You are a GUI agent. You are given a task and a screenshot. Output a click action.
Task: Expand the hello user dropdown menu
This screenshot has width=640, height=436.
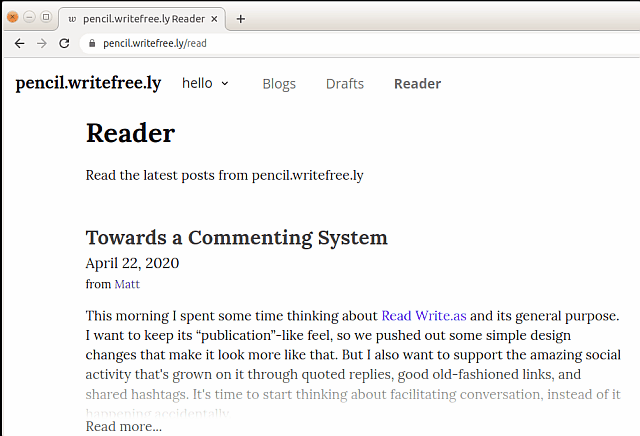click(x=205, y=83)
